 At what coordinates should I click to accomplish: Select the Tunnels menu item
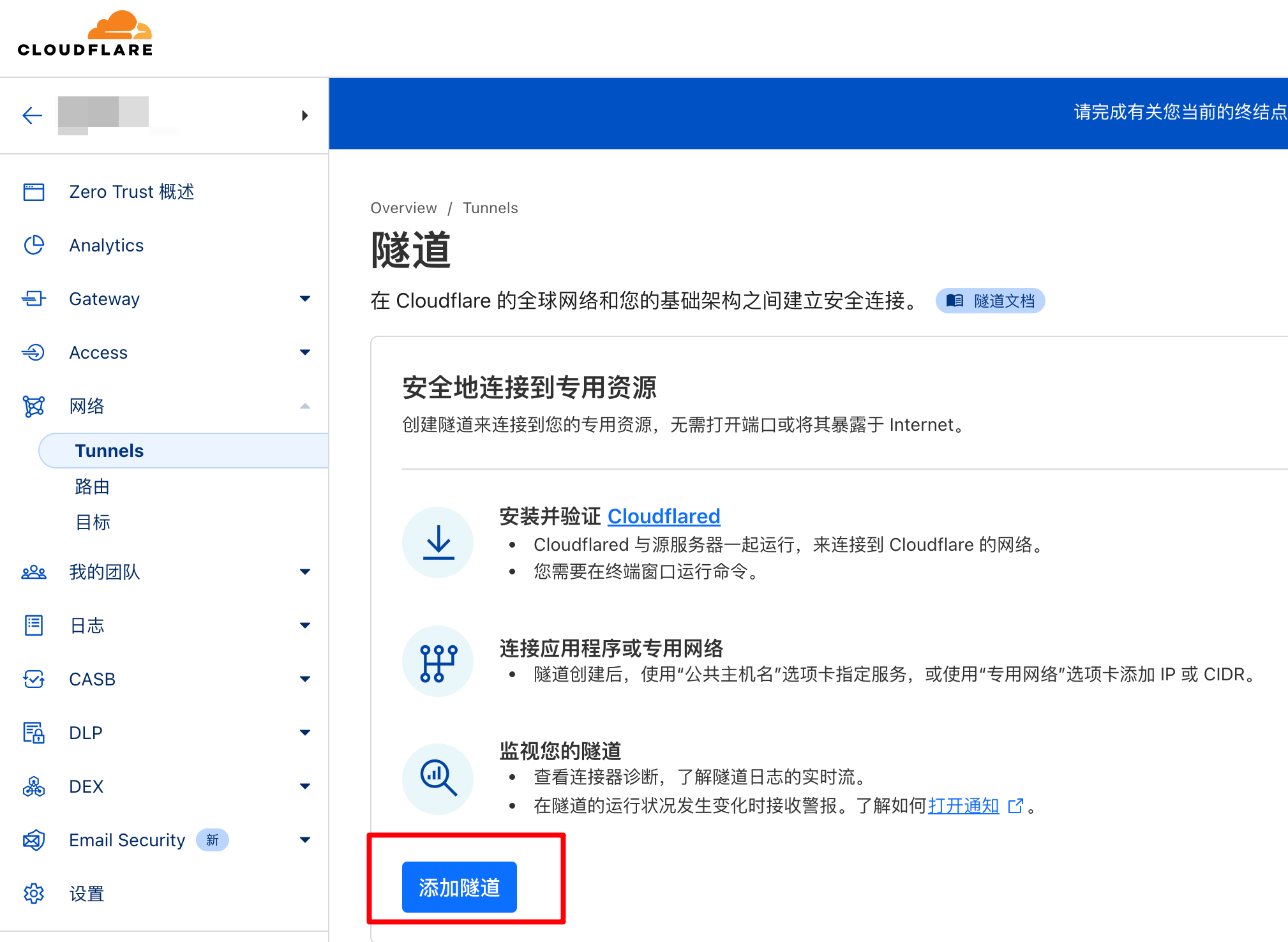[x=109, y=451]
